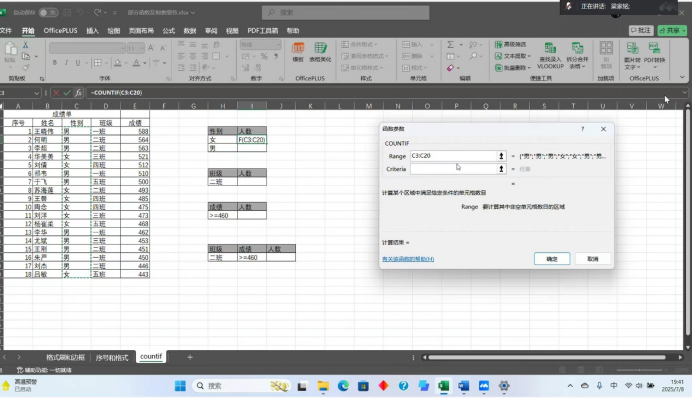
Task: Toggle center horizontal alignment
Action: coord(193,56)
